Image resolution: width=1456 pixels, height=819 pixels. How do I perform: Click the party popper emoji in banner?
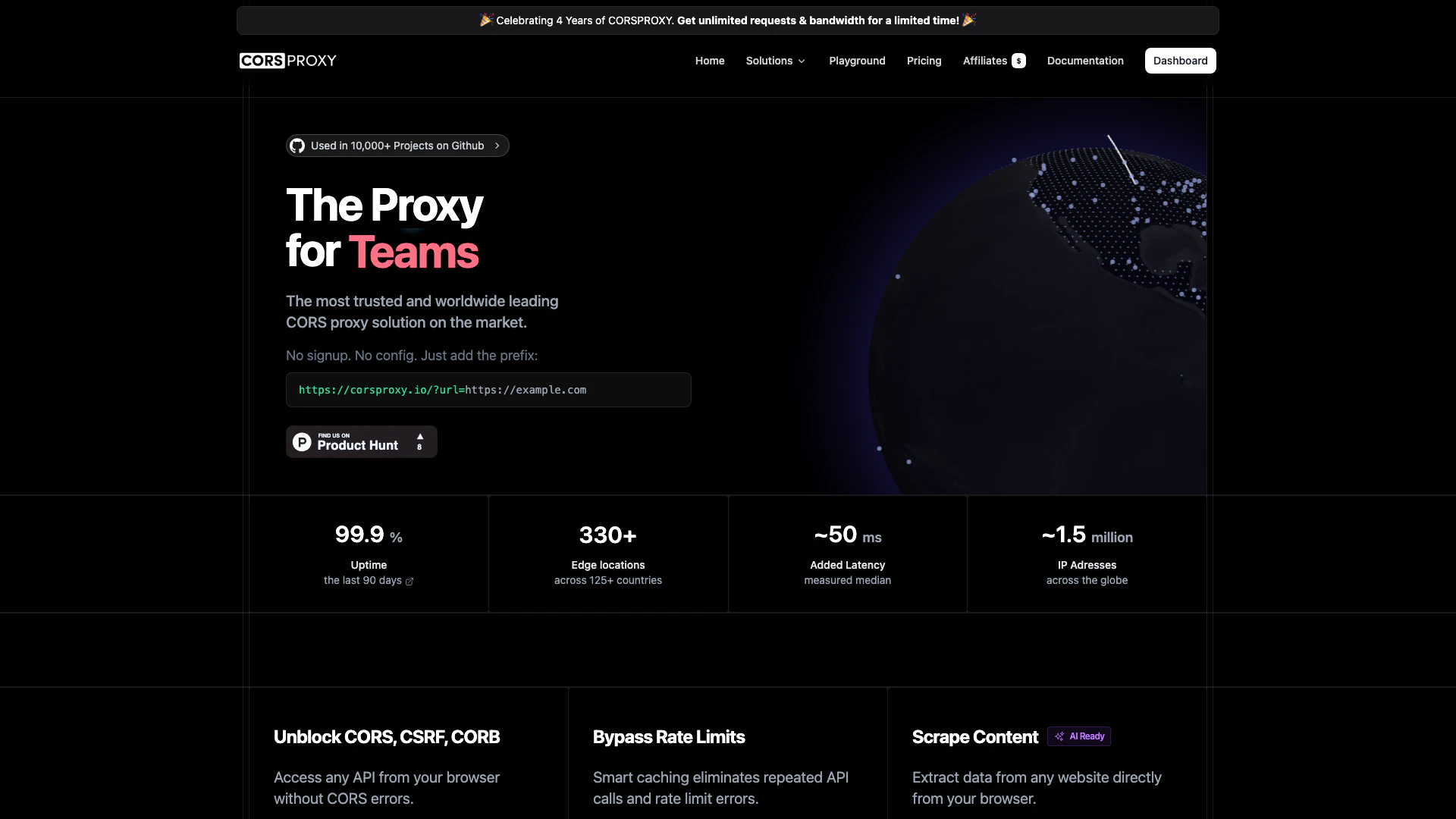tap(486, 20)
